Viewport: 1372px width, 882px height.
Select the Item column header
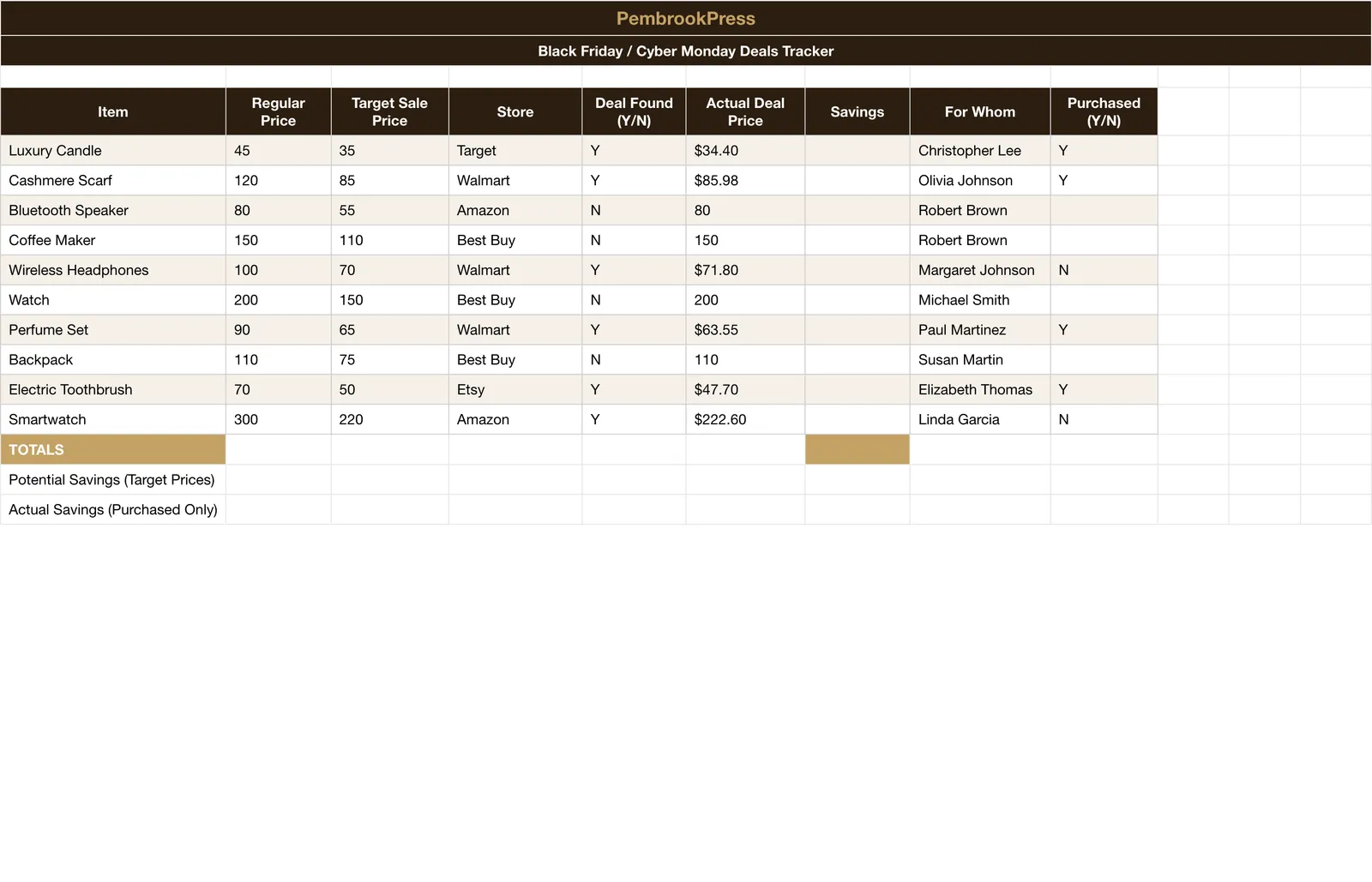[x=113, y=111]
